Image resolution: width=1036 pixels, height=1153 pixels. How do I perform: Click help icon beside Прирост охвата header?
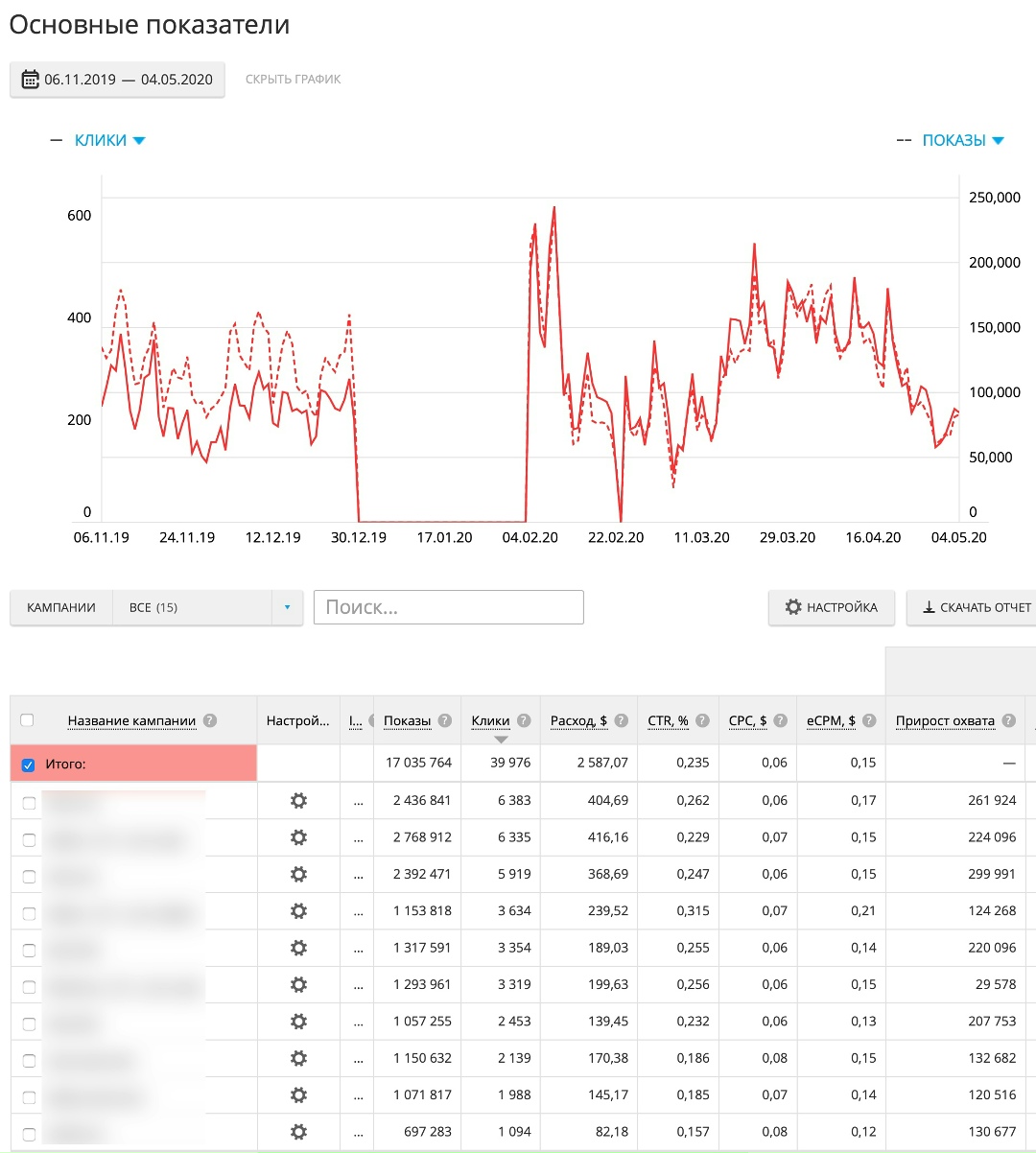pos(1008,720)
